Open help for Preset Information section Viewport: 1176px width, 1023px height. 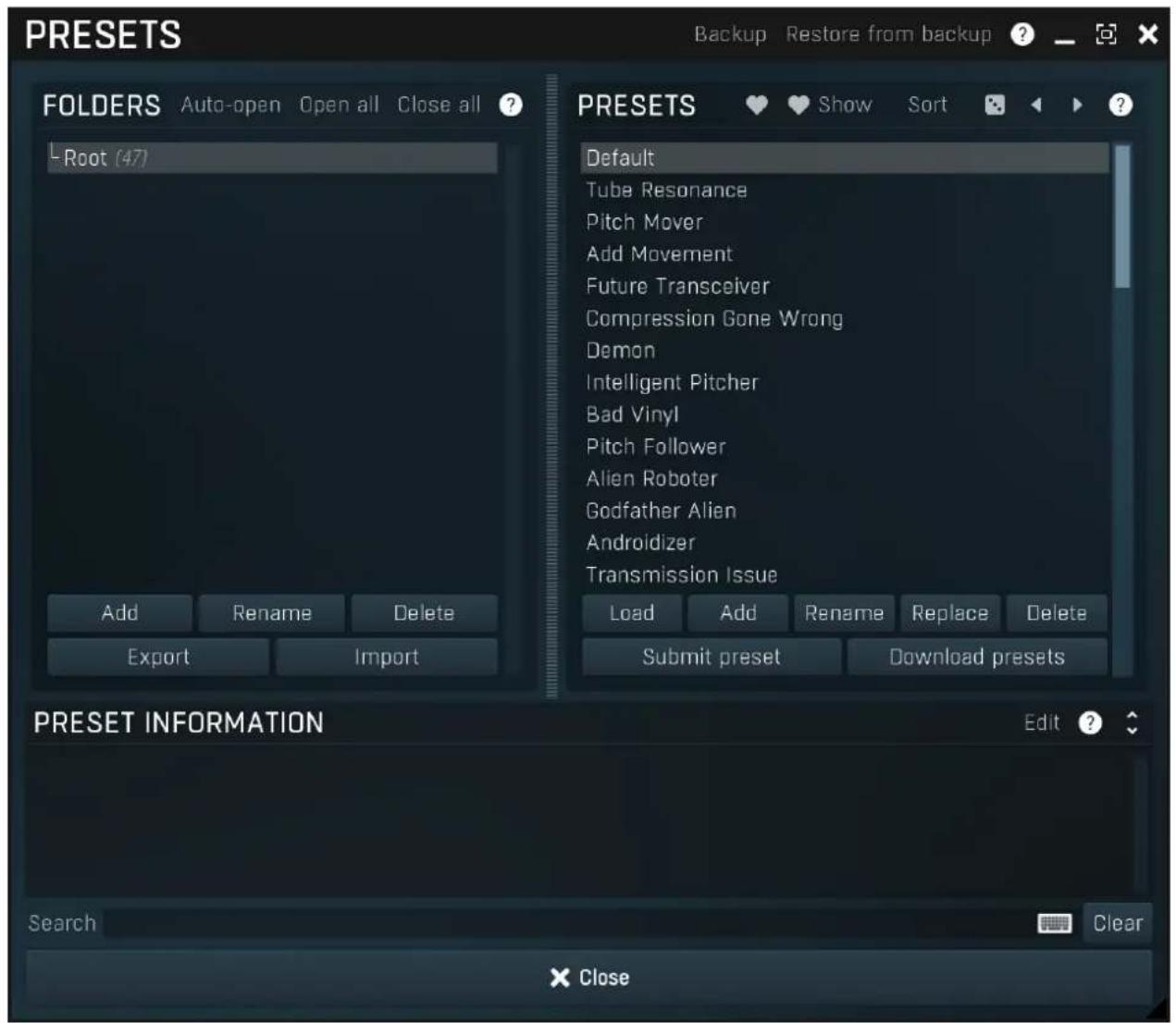(1091, 723)
